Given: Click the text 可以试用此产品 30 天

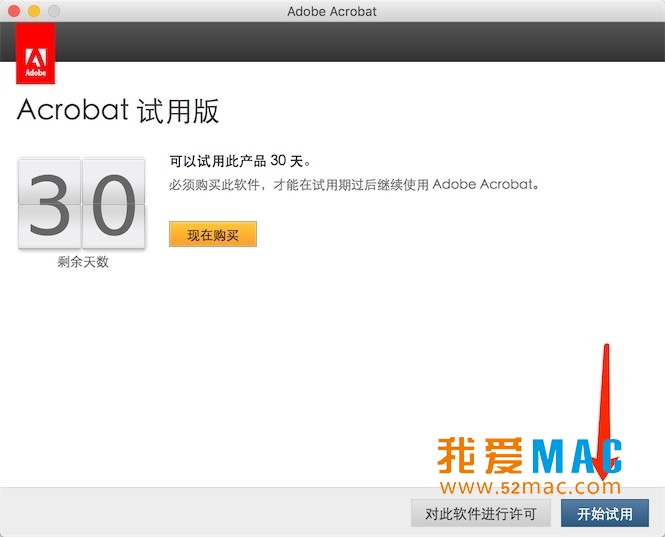Looking at the screenshot, I should (x=240, y=161).
